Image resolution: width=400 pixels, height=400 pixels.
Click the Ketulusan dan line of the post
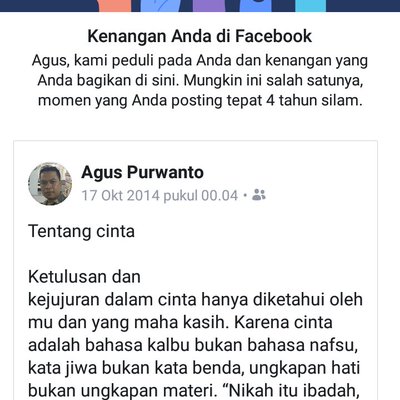84,277
